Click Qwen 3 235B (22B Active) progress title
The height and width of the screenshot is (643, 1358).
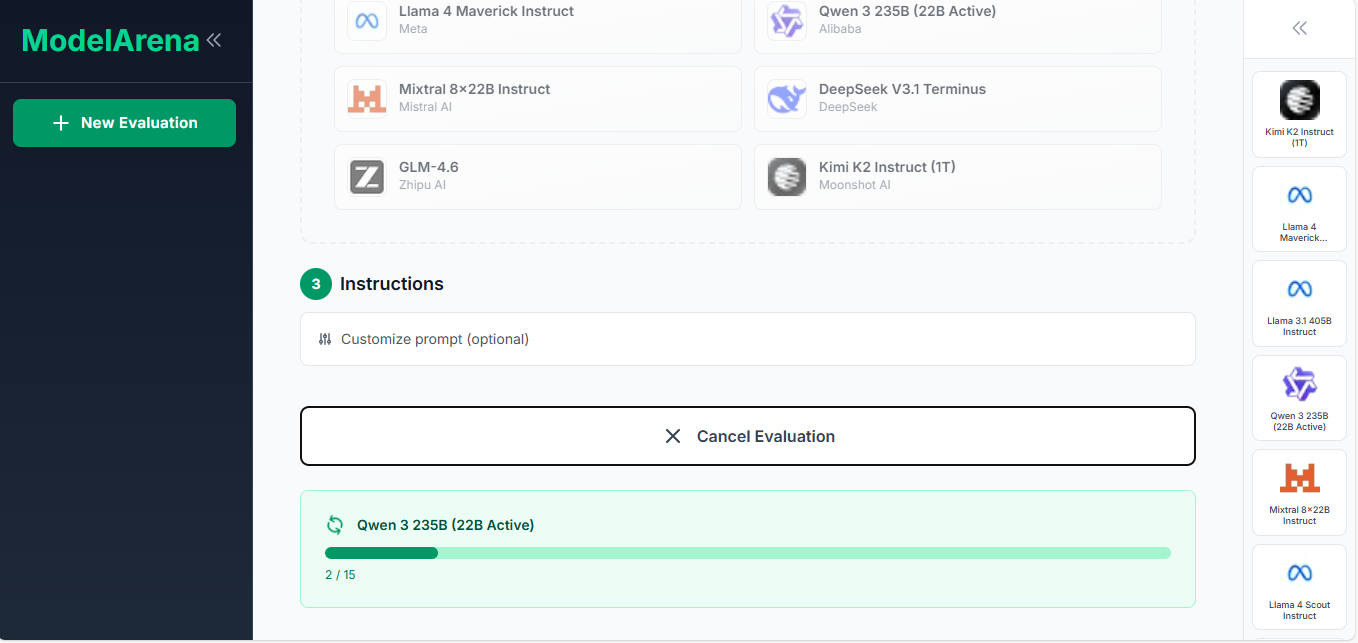445,525
